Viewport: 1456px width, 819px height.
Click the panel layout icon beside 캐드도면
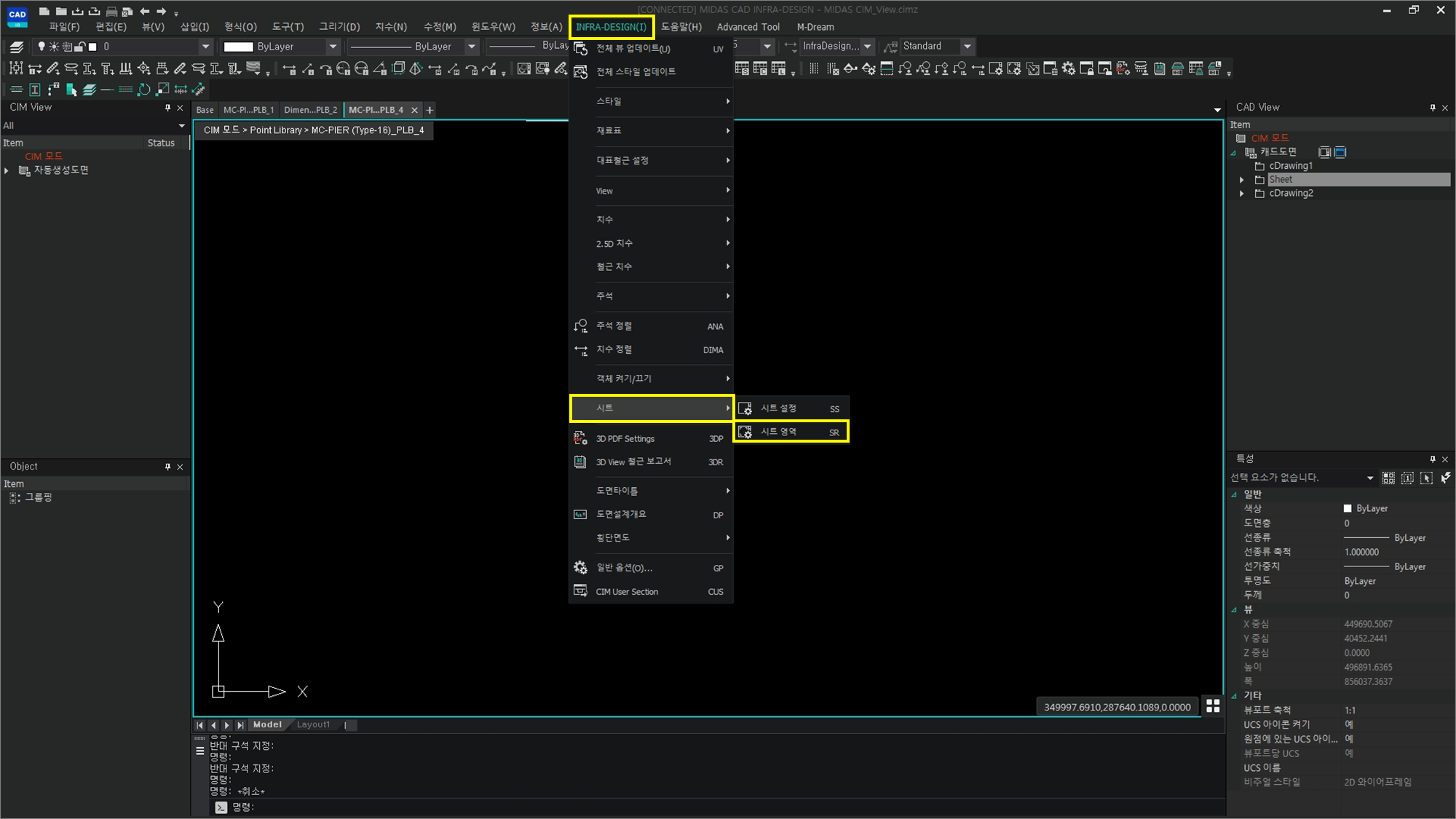tap(1325, 152)
